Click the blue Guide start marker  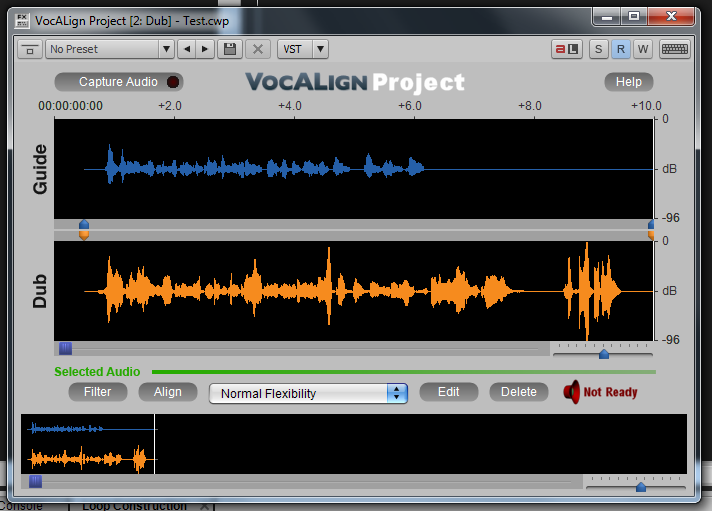point(84,225)
